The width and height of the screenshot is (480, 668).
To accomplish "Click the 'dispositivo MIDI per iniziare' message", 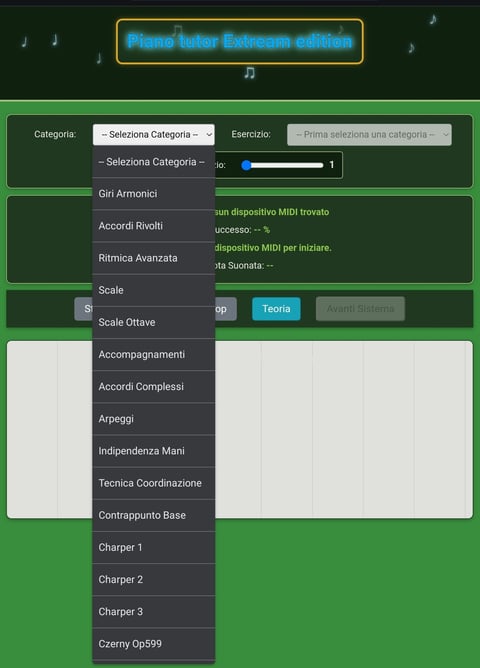I will (x=273, y=248).
